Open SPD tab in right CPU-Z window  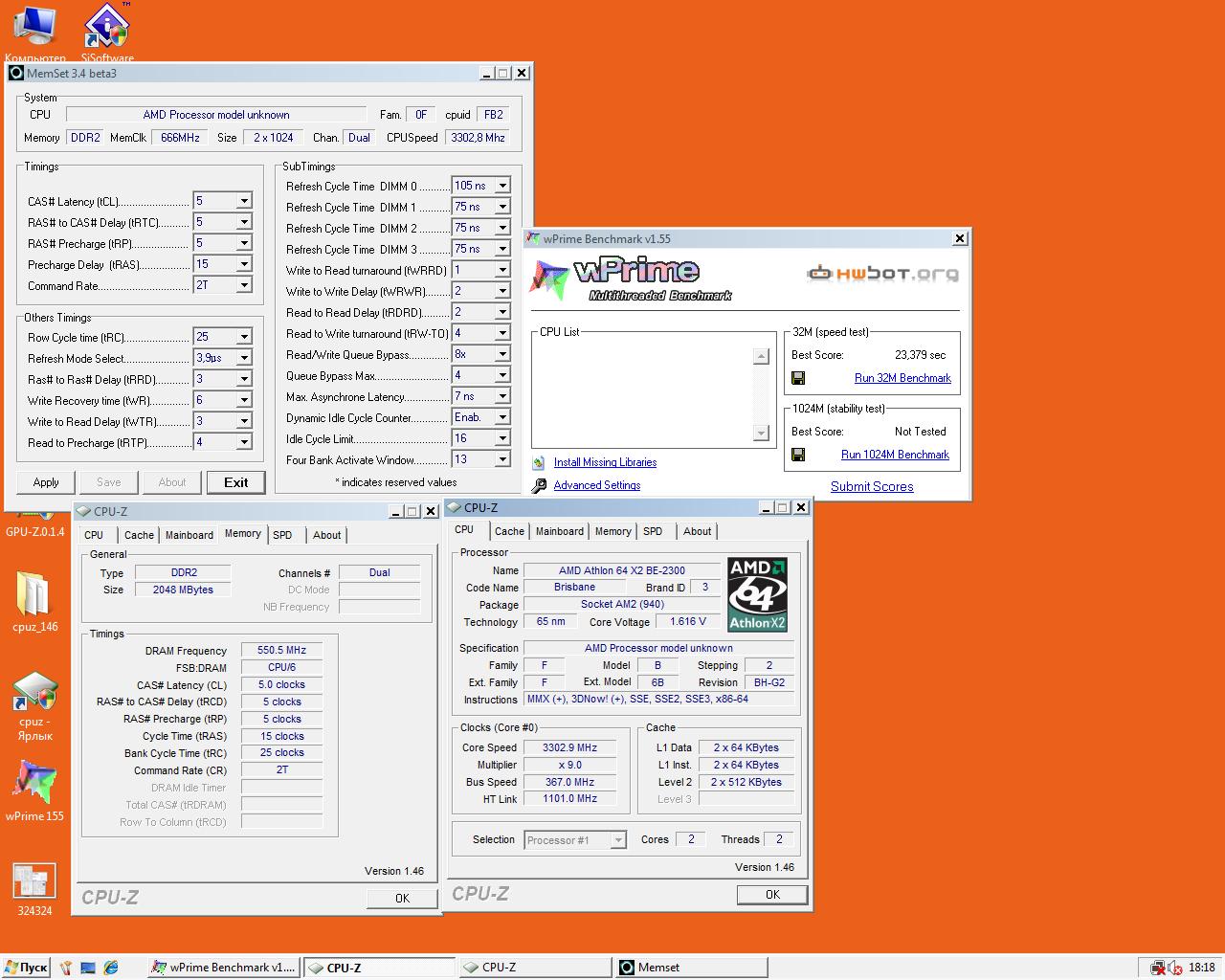pyautogui.click(x=653, y=531)
